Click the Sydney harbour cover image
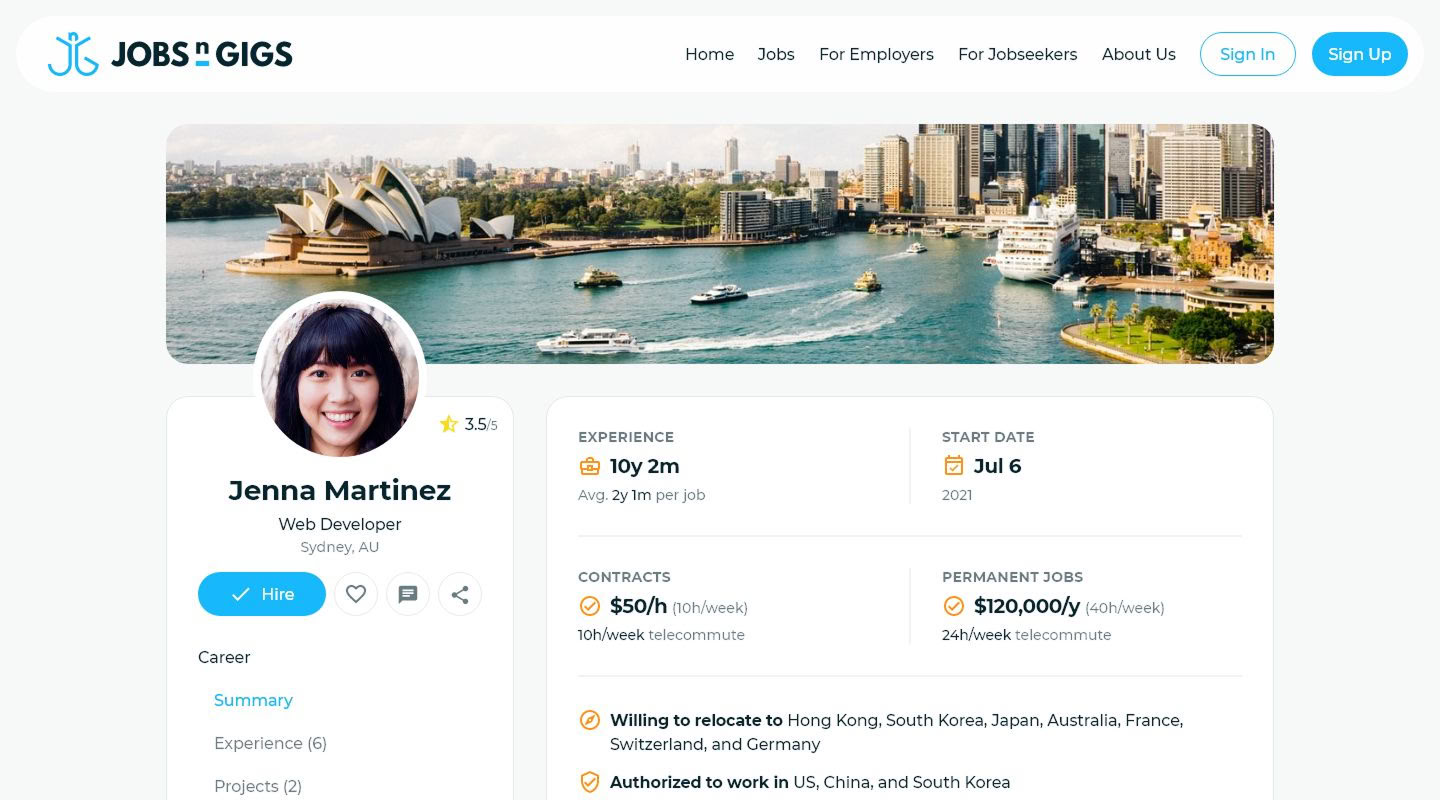1440x800 pixels. [x=720, y=244]
